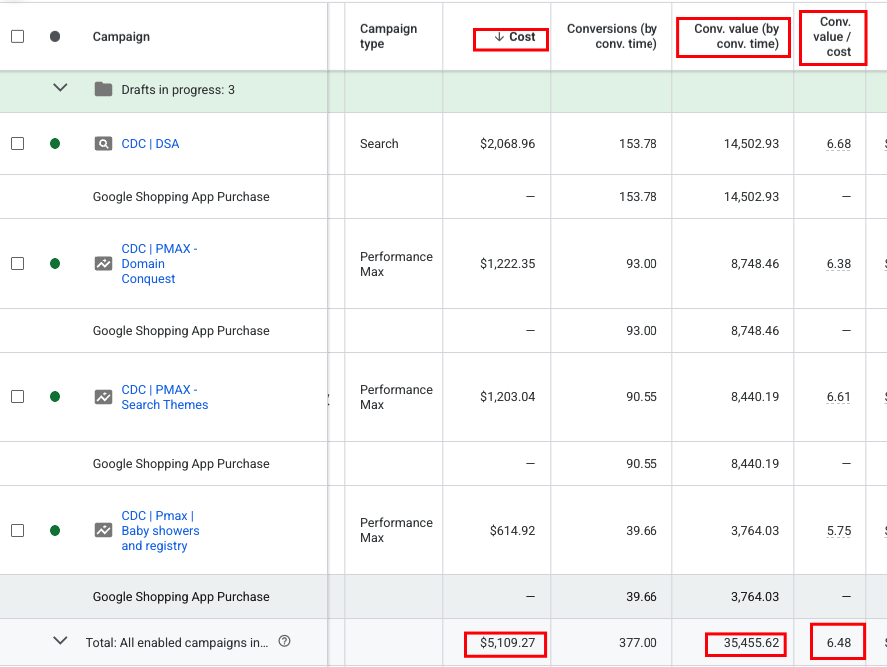
Task: Click the $614.92 cost cell
Action: [512, 531]
